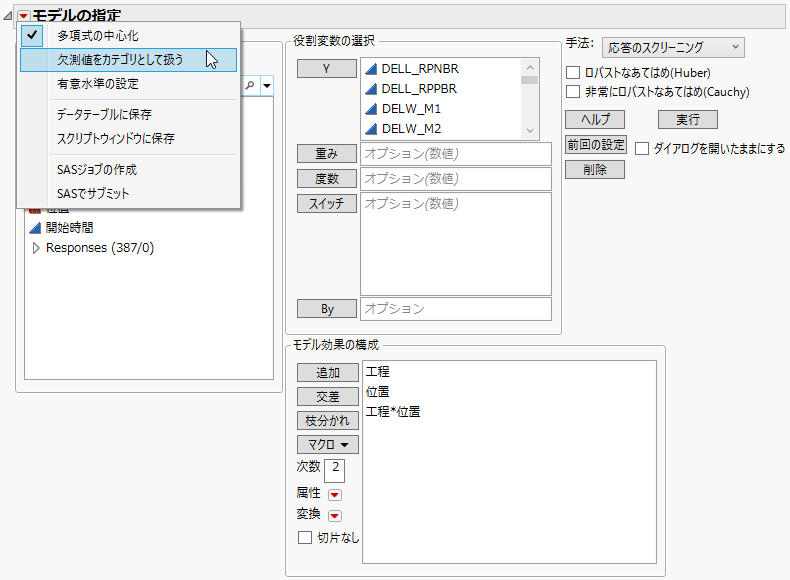
Task: Click the スイッチ option box
Action: (x=455, y=244)
